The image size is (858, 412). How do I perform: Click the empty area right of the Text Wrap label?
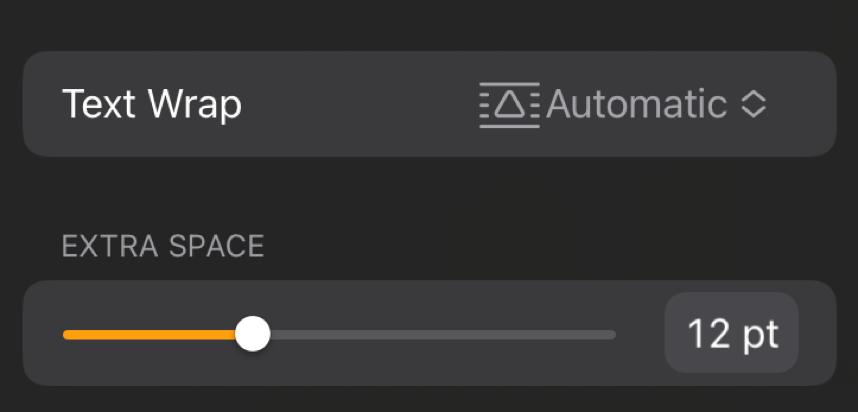point(360,104)
